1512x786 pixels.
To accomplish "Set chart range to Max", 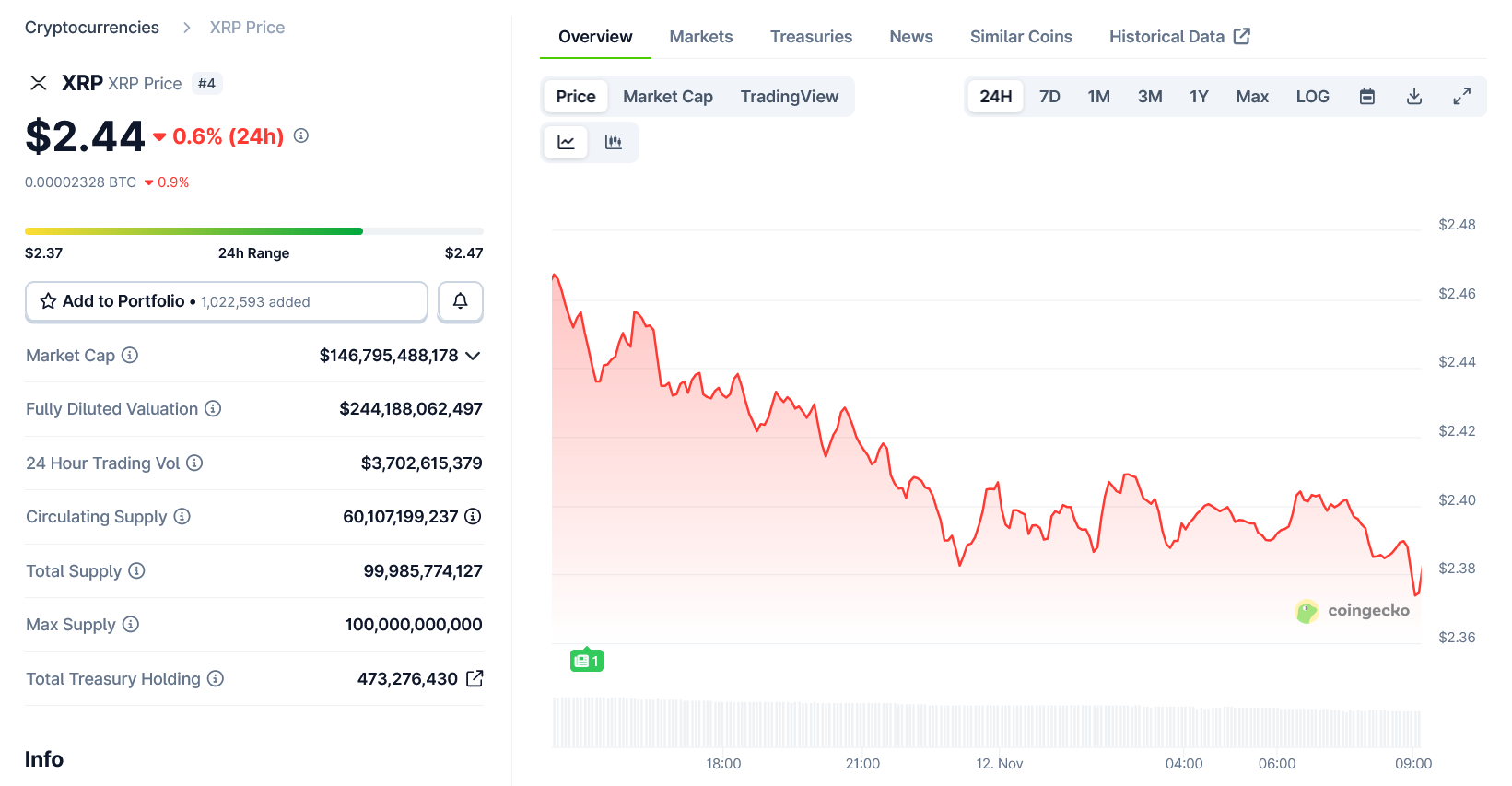I will pos(1252,96).
